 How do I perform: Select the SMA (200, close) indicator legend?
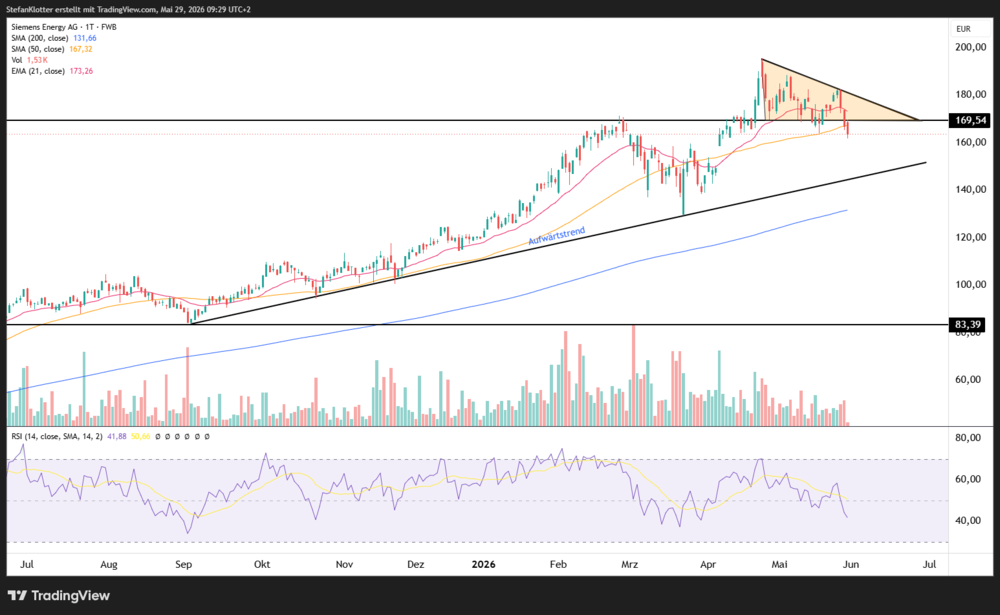point(54,38)
